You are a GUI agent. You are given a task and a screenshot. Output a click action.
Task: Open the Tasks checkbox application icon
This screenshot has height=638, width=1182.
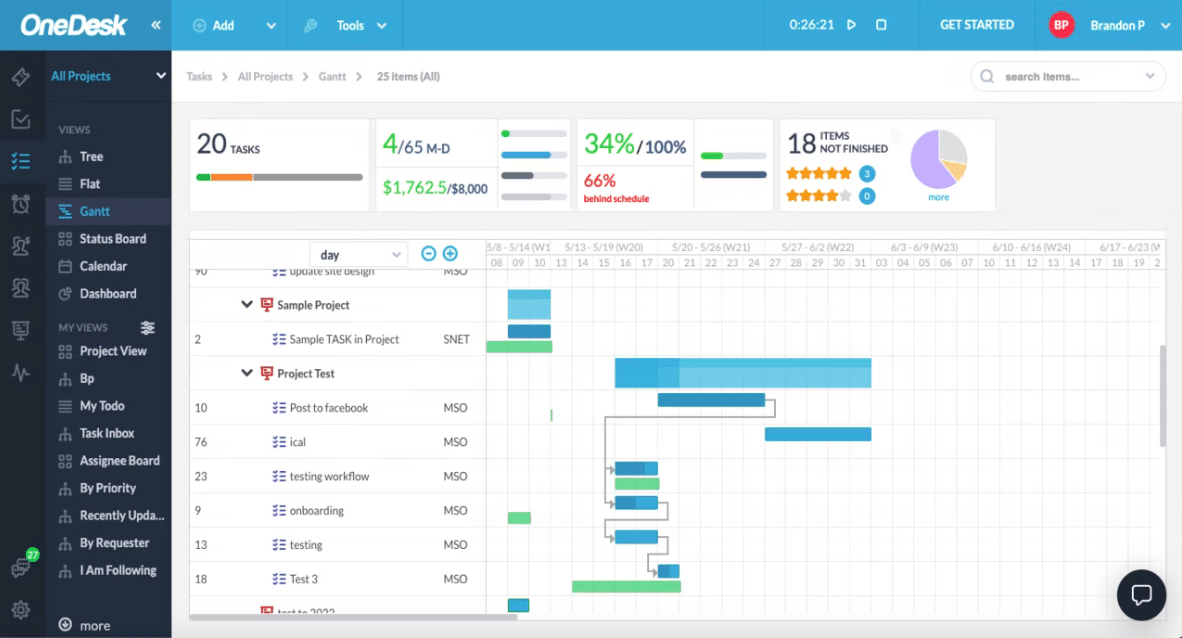(x=21, y=118)
